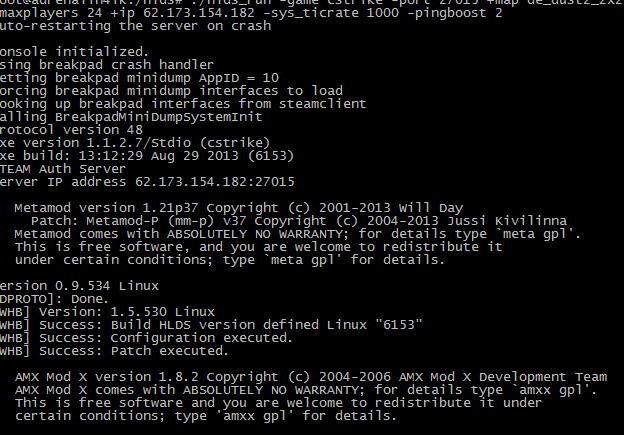Image resolution: width=624 pixels, height=435 pixels.
Task: Click the 'version 0.9.534 Linux' line
Action: (x=79, y=286)
